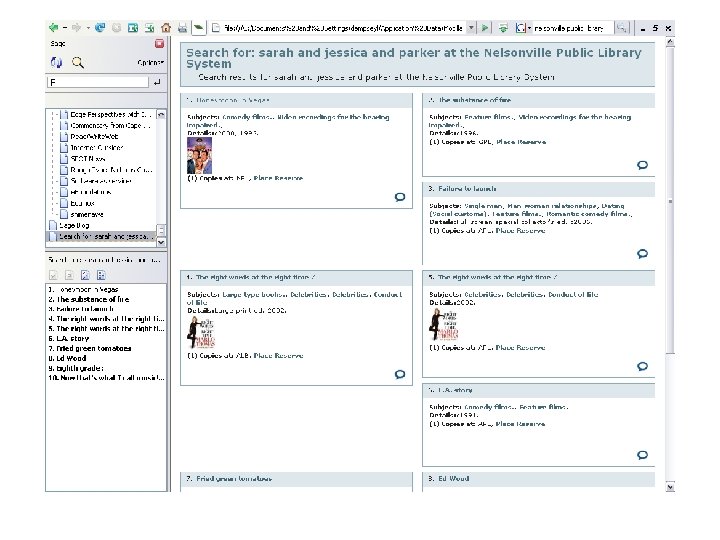Toggle the Sage sidebar leaf icon
This screenshot has height=540, width=720.
click(198, 28)
